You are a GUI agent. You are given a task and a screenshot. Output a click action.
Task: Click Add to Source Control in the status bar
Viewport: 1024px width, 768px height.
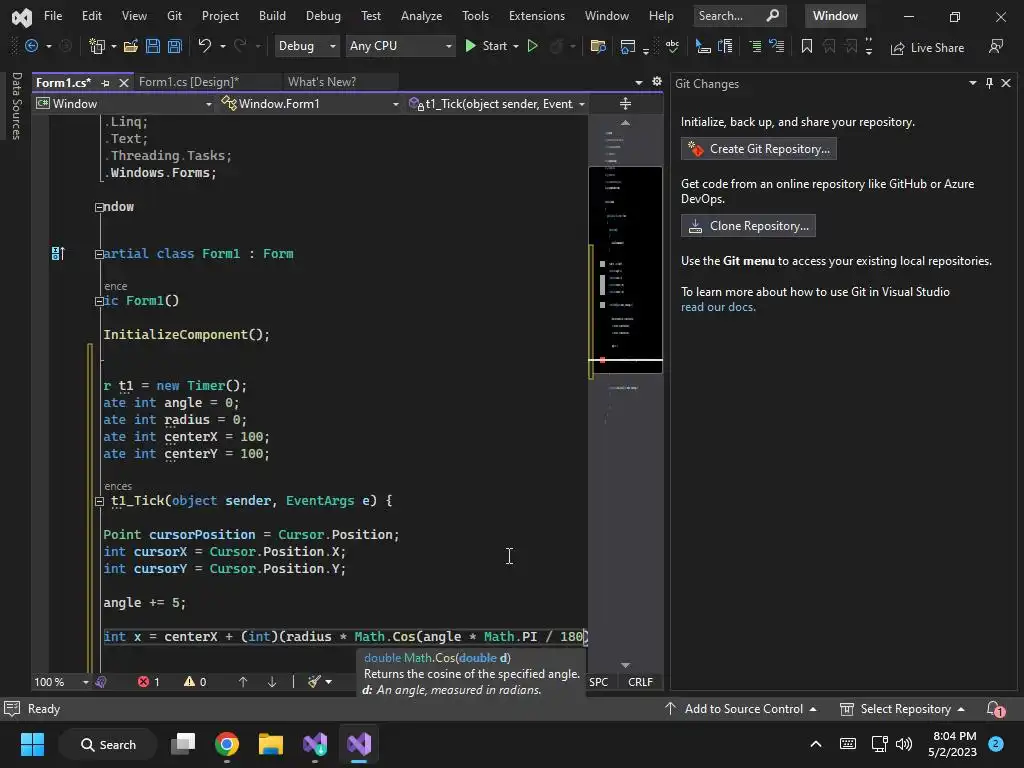[x=741, y=709]
